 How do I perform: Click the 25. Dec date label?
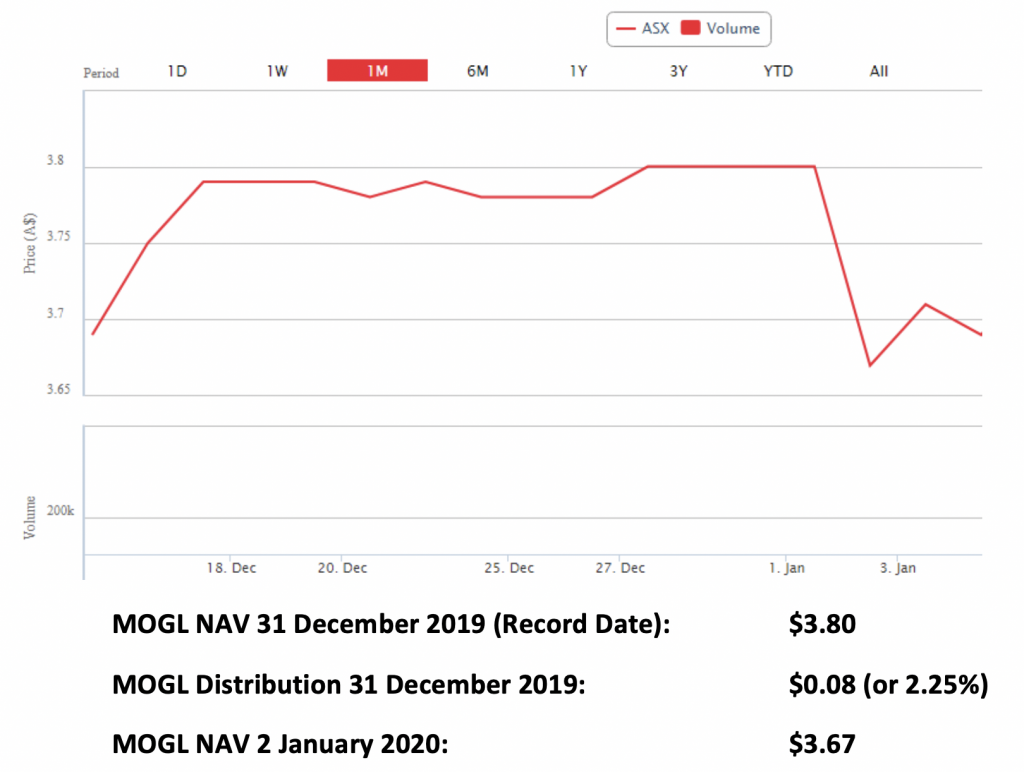pyautogui.click(x=509, y=568)
